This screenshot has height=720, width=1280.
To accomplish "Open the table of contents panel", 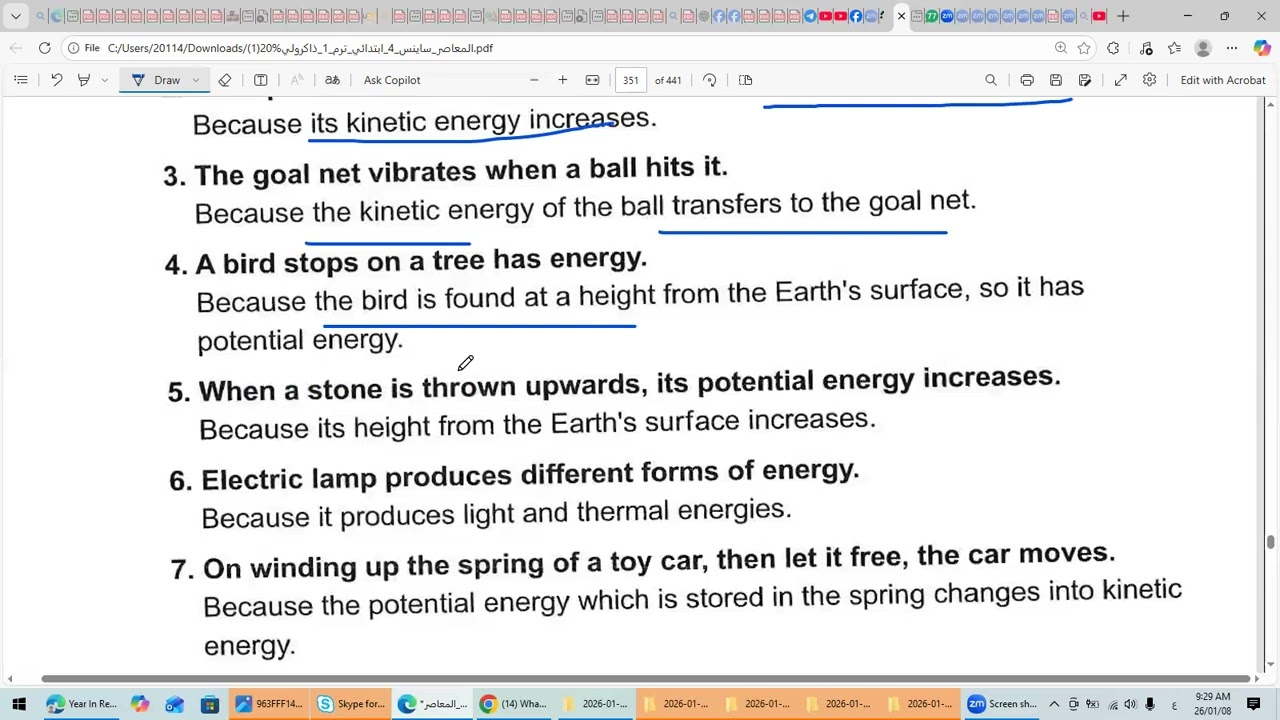I will point(20,80).
